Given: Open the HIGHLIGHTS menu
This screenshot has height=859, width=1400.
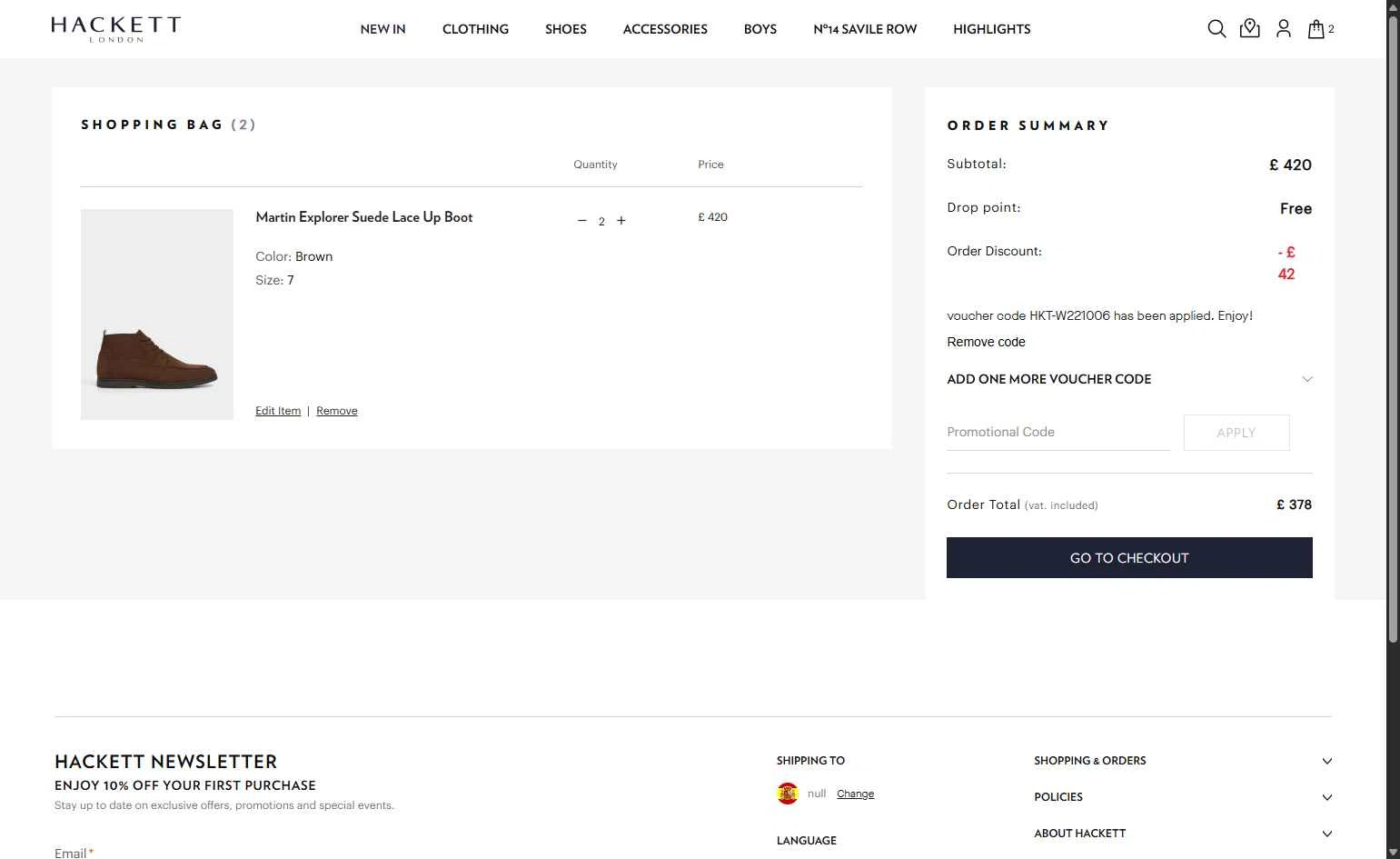Looking at the screenshot, I should pos(992,29).
